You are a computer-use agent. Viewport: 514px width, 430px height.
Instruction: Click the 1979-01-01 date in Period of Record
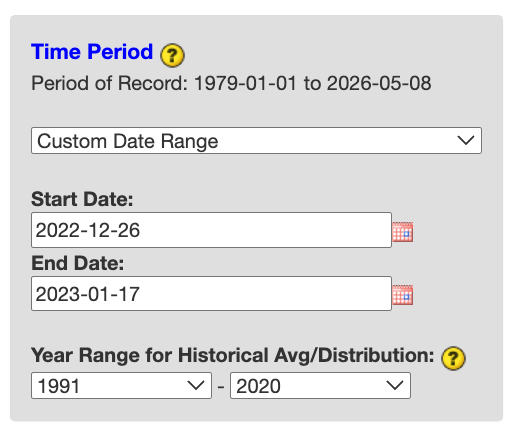[245, 83]
